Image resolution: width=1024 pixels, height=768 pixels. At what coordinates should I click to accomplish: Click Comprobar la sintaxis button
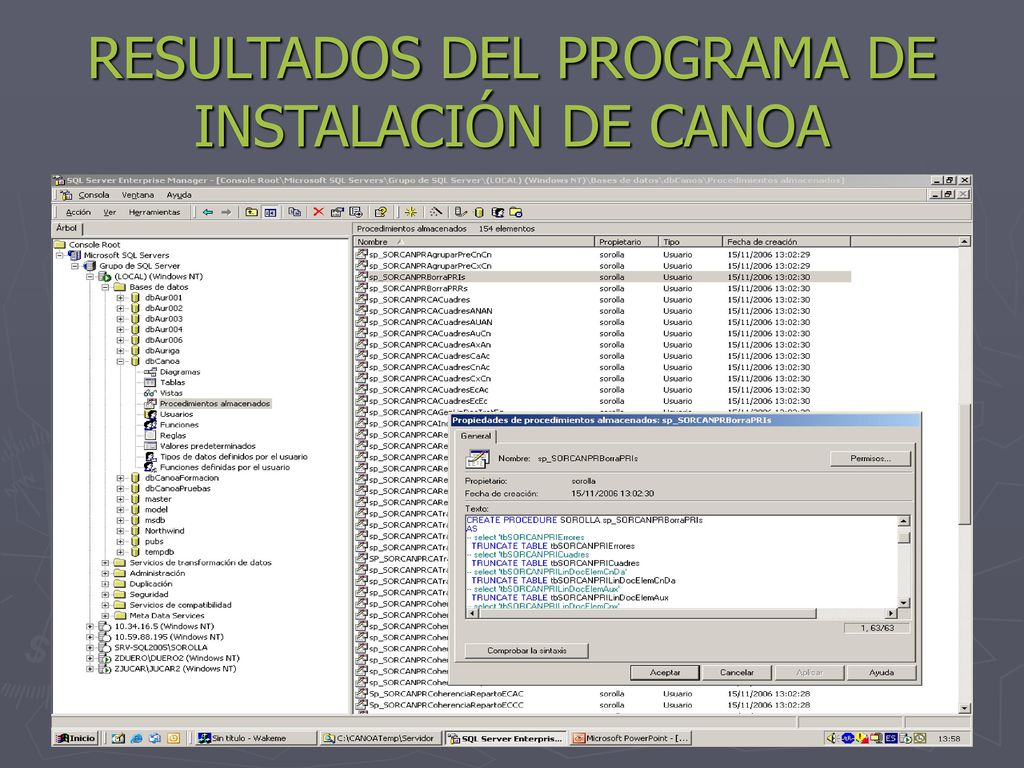(526, 650)
